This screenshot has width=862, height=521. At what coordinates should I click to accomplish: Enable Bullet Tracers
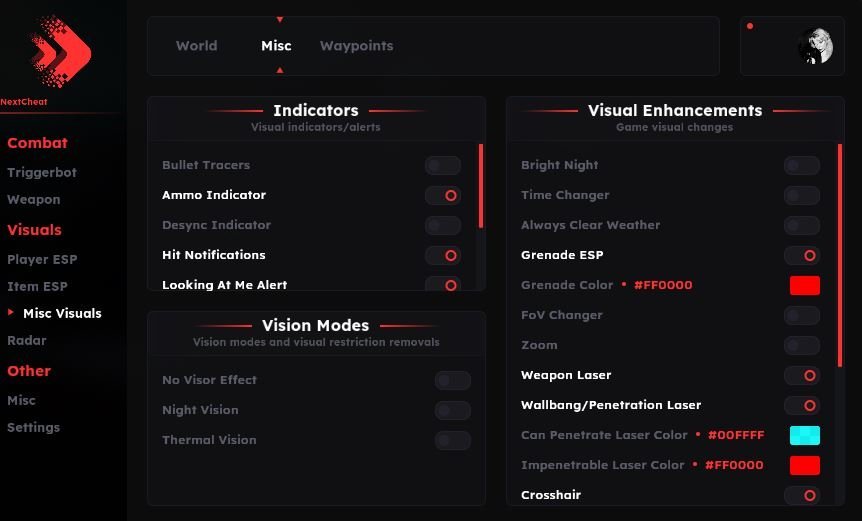(442, 166)
